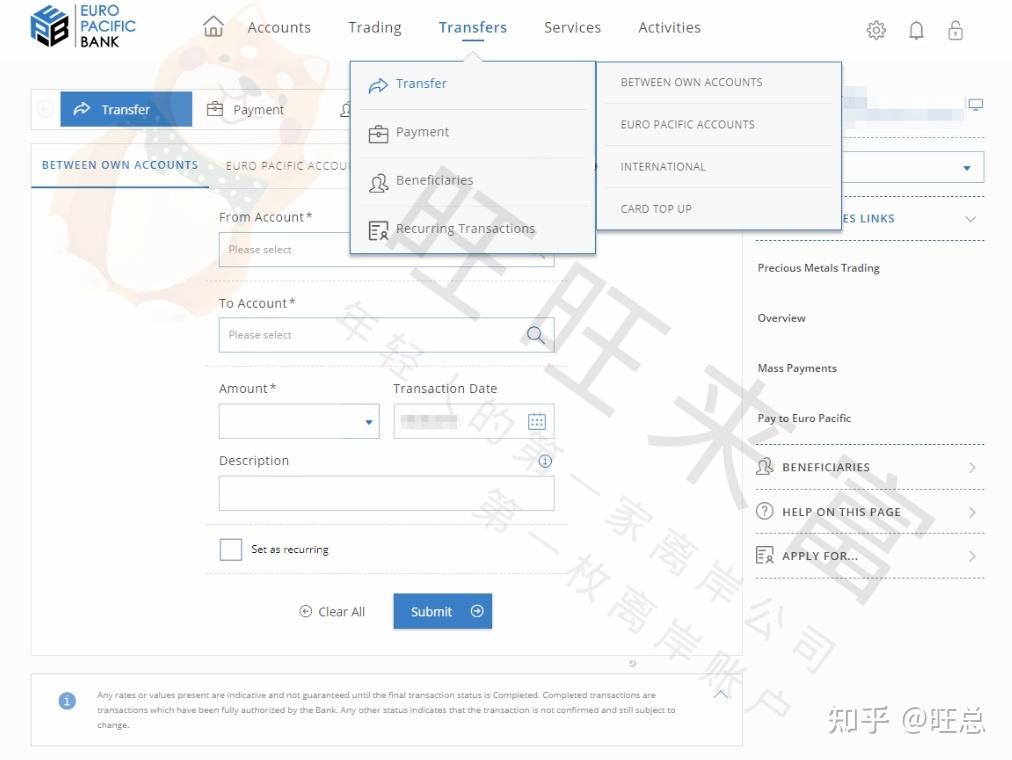Viewport: 1012px width, 760px height.
Task: Click the Apply For form icon
Action: (x=765, y=555)
